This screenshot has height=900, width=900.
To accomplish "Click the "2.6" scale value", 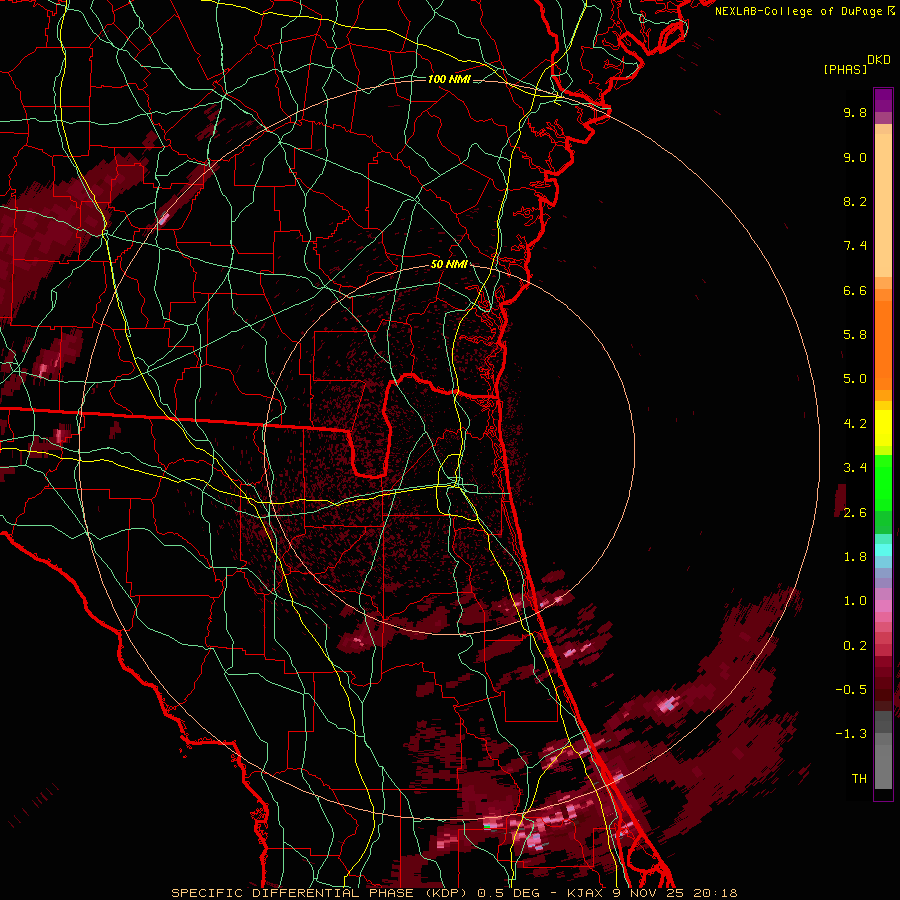I will 855,513.
